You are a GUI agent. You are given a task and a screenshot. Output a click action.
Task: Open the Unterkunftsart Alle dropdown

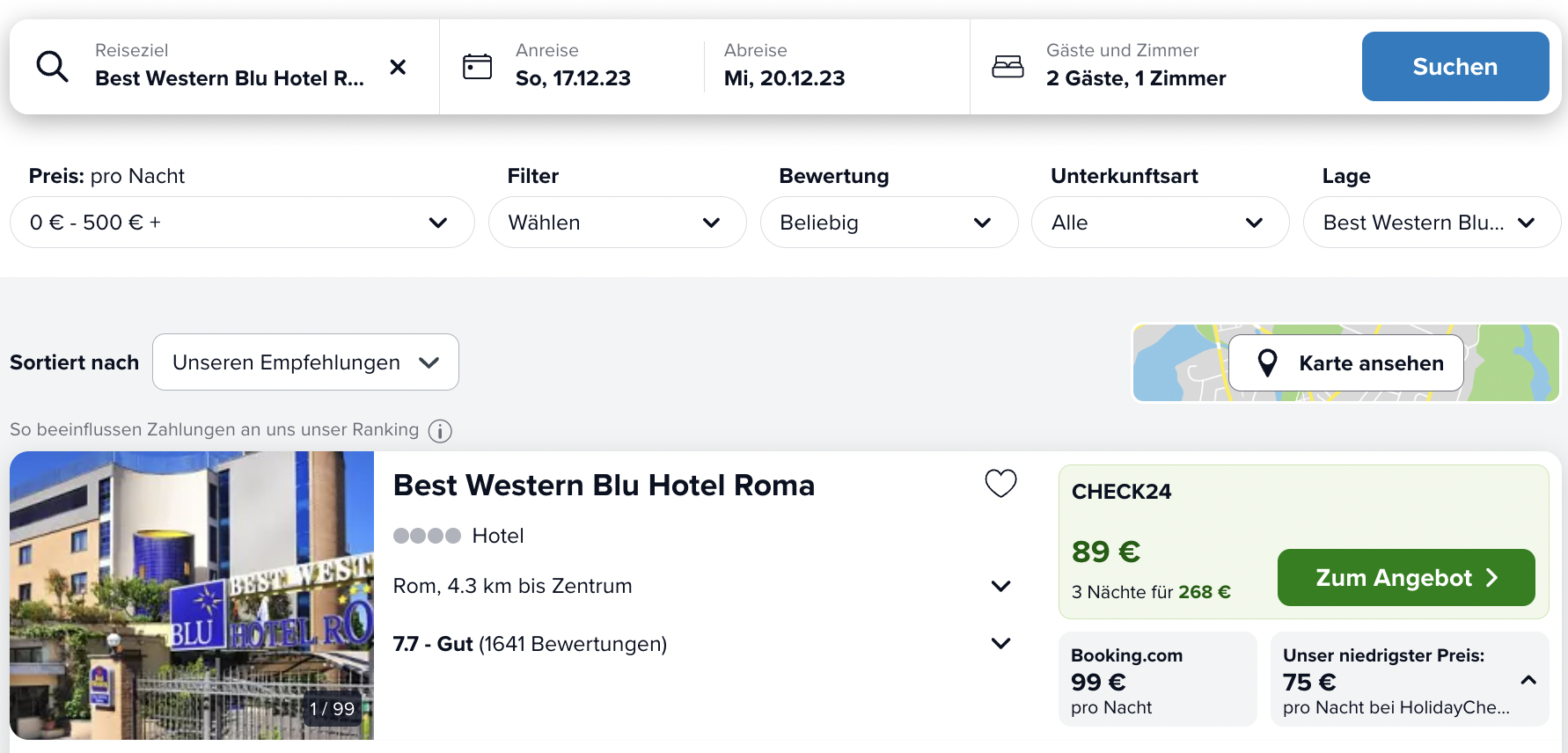coord(1161,223)
